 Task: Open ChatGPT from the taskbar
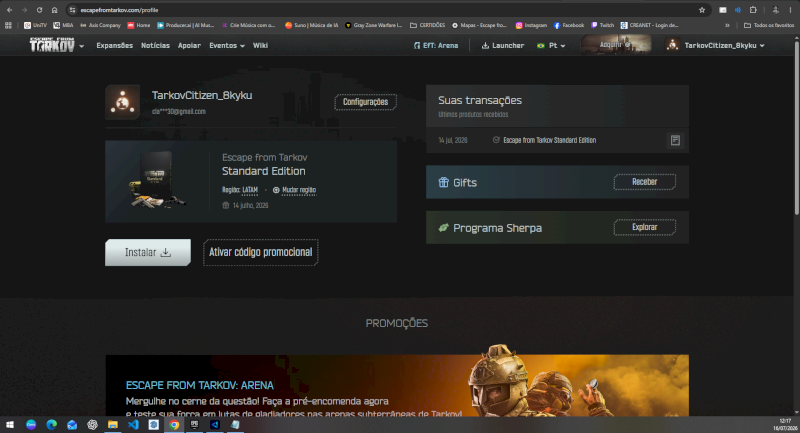(92, 424)
